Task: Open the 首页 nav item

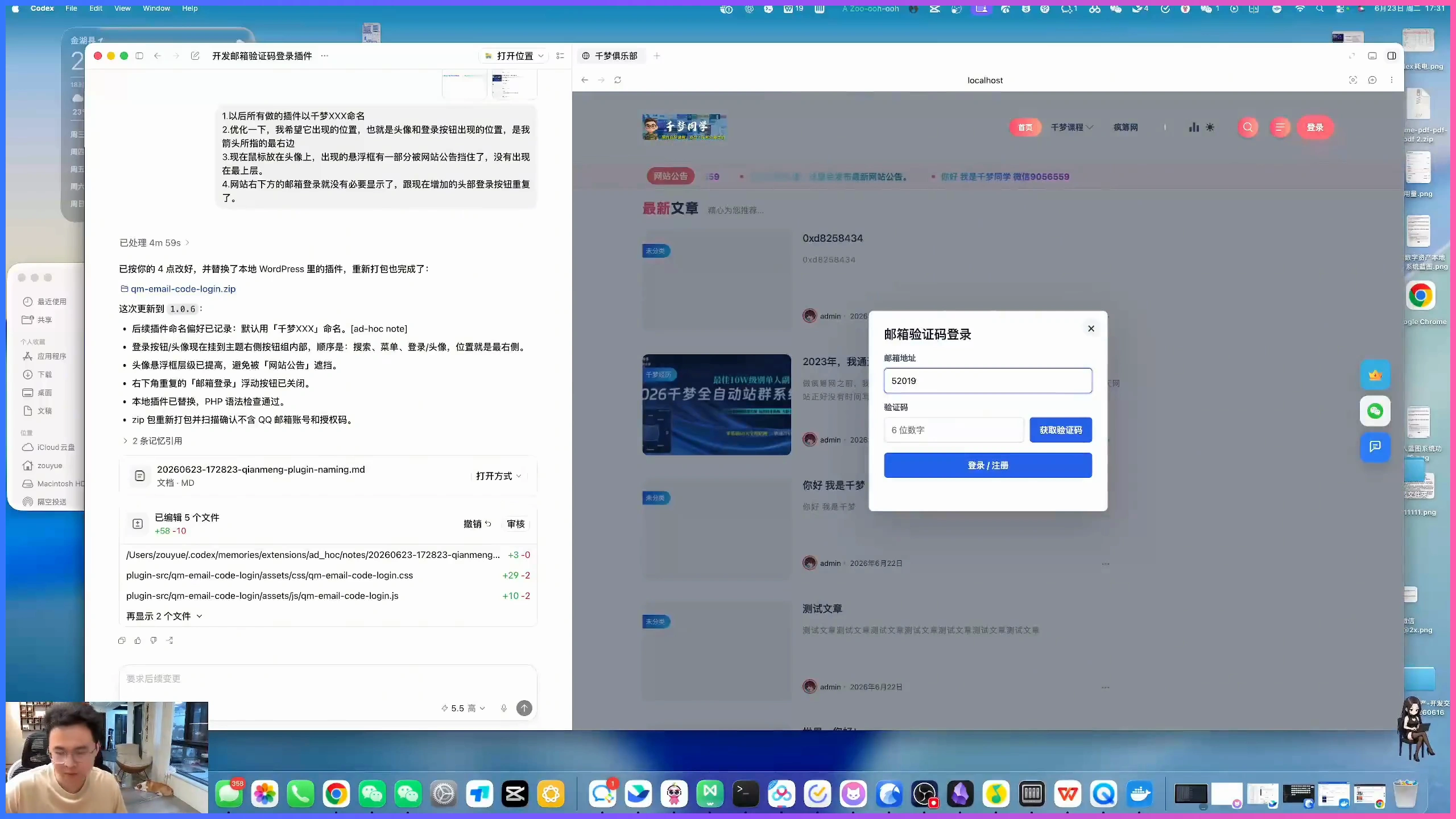Action: click(1025, 127)
